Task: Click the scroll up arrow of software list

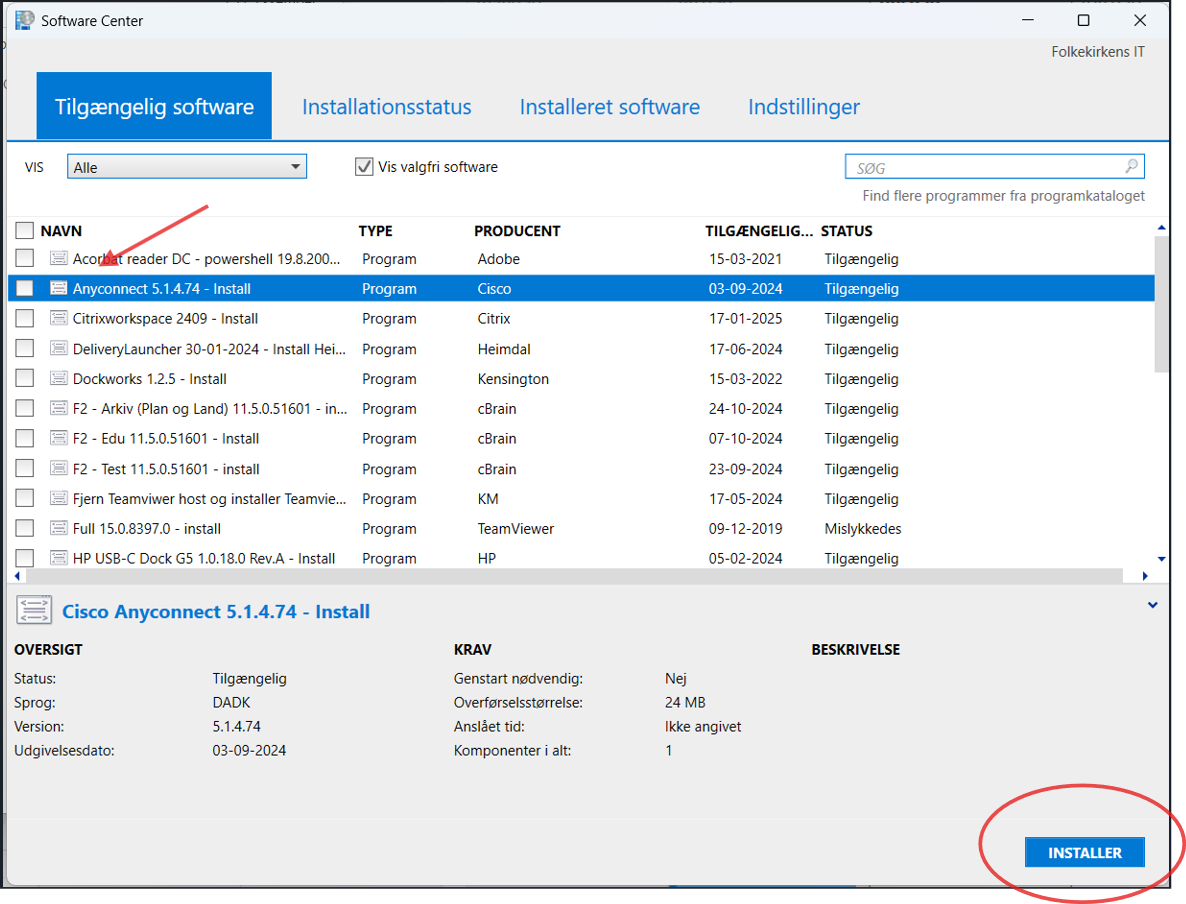Action: (x=1161, y=228)
